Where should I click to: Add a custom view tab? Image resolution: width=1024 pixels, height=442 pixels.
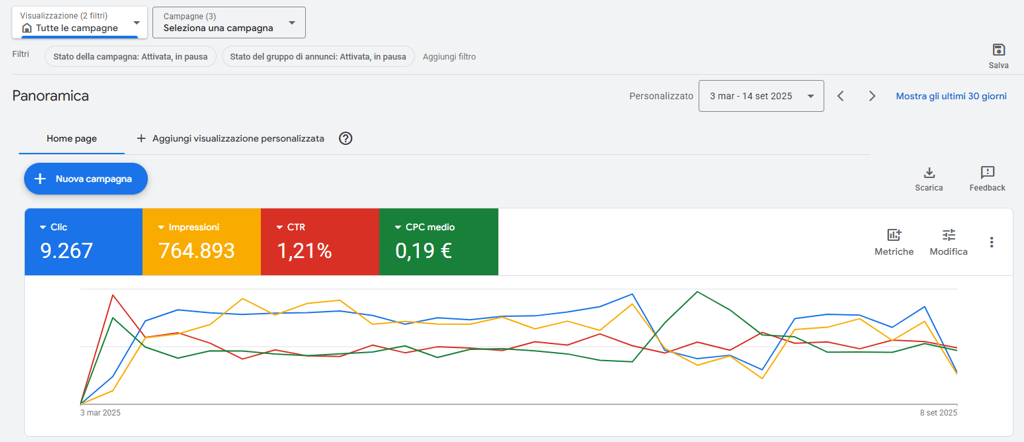click(230, 139)
